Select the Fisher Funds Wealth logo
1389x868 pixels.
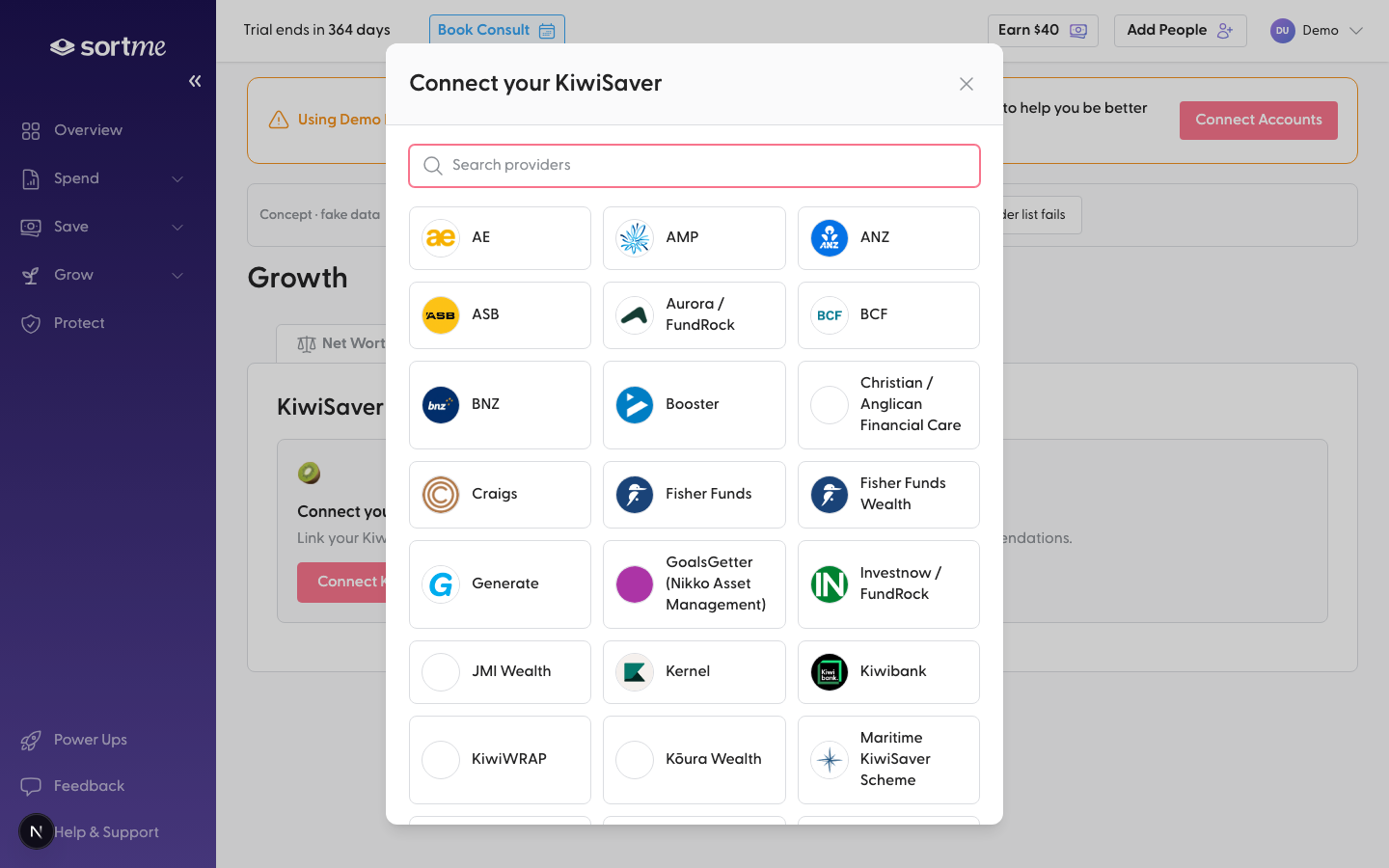(x=830, y=495)
